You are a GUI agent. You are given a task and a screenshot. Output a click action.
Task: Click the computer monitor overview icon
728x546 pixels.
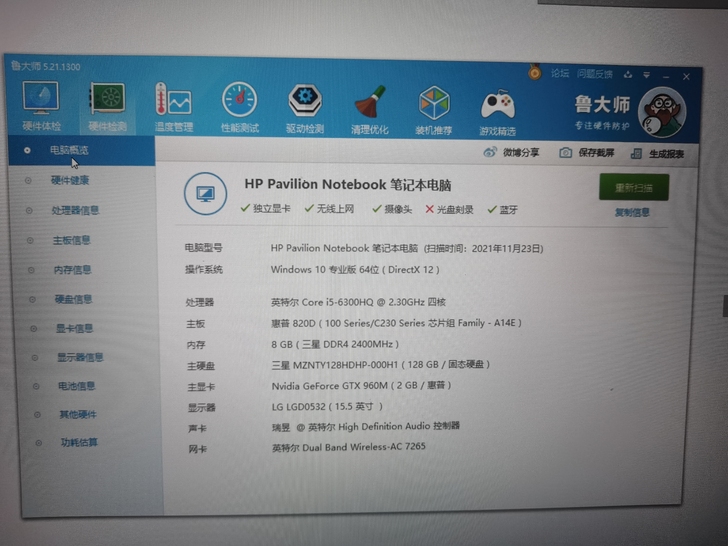(205, 194)
